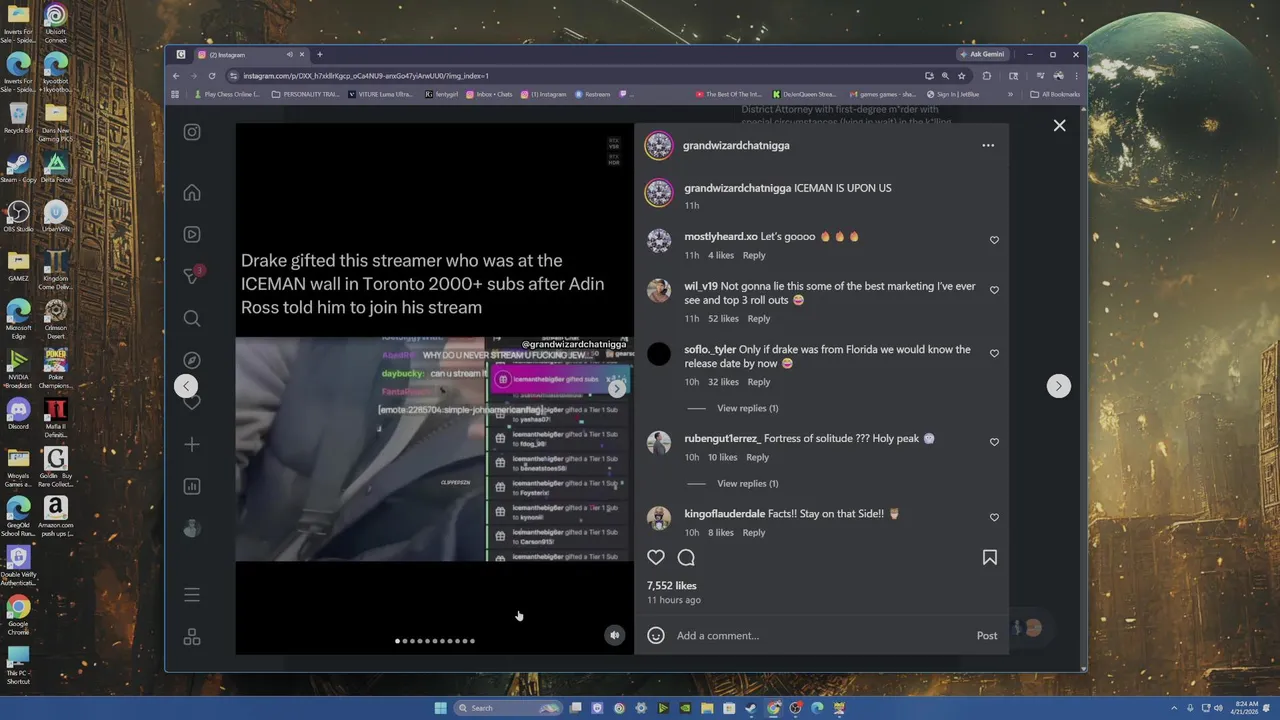Click the taskbar Search box
Screen dimensions: 1280x720
click(x=508, y=708)
